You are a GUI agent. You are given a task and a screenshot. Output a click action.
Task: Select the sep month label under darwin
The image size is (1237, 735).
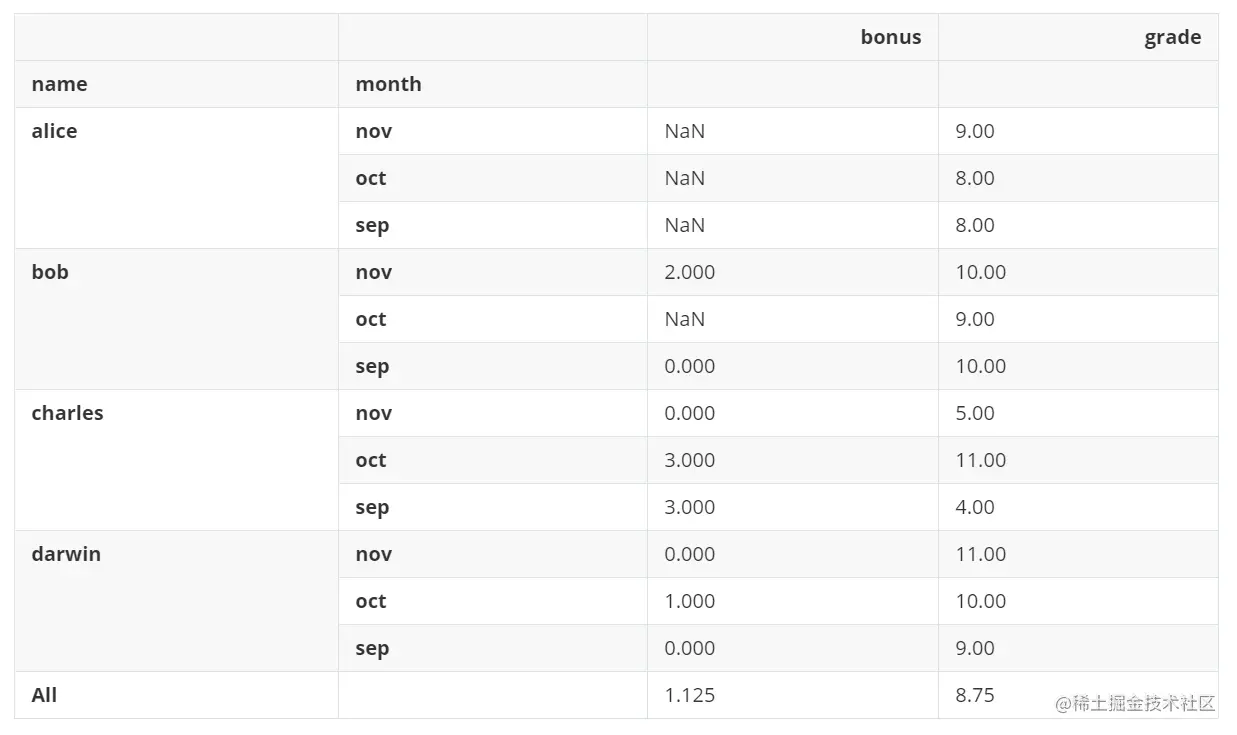click(371, 649)
